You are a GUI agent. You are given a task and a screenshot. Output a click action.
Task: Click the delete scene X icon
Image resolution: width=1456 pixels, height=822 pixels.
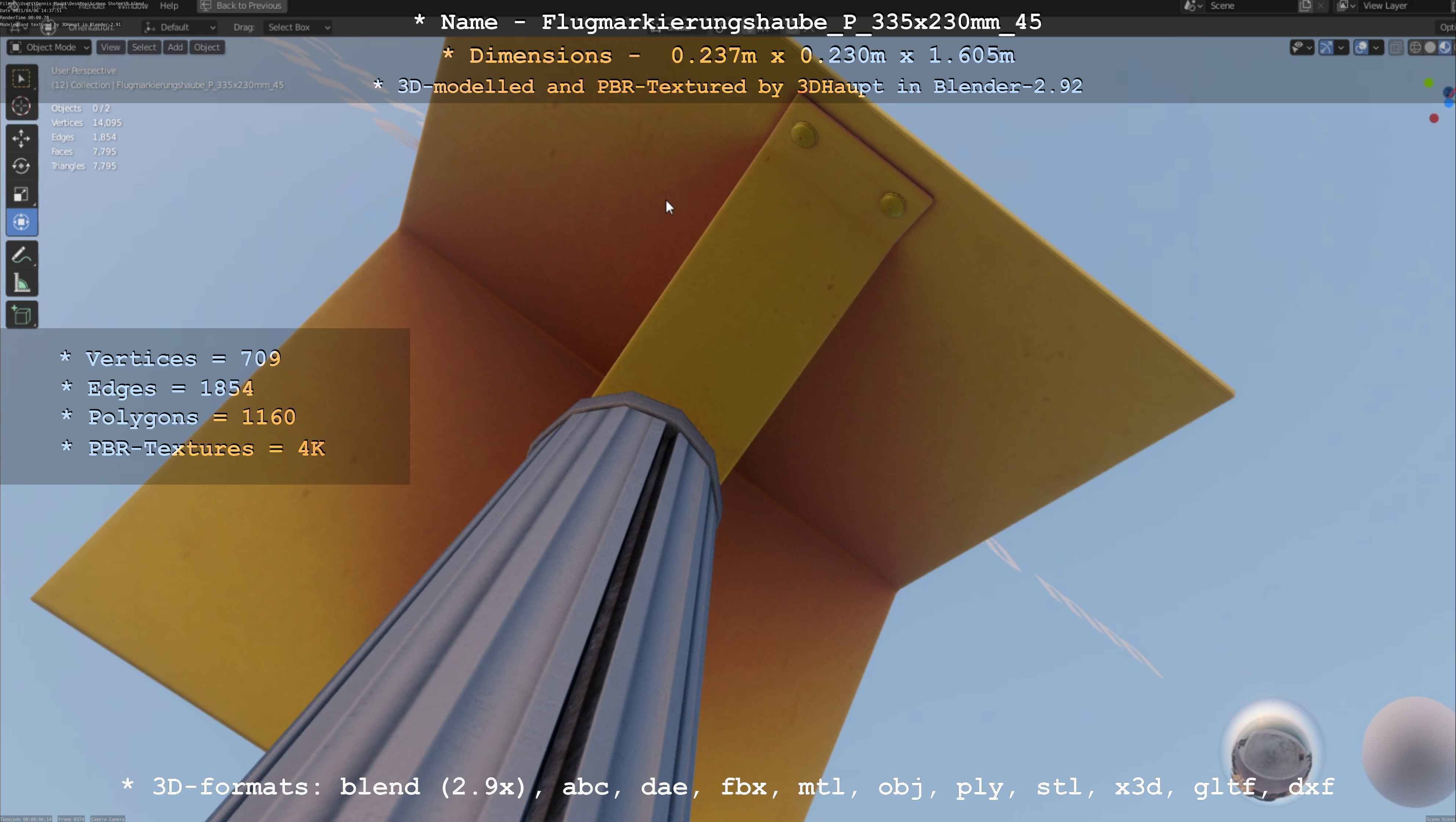pyautogui.click(x=1320, y=6)
